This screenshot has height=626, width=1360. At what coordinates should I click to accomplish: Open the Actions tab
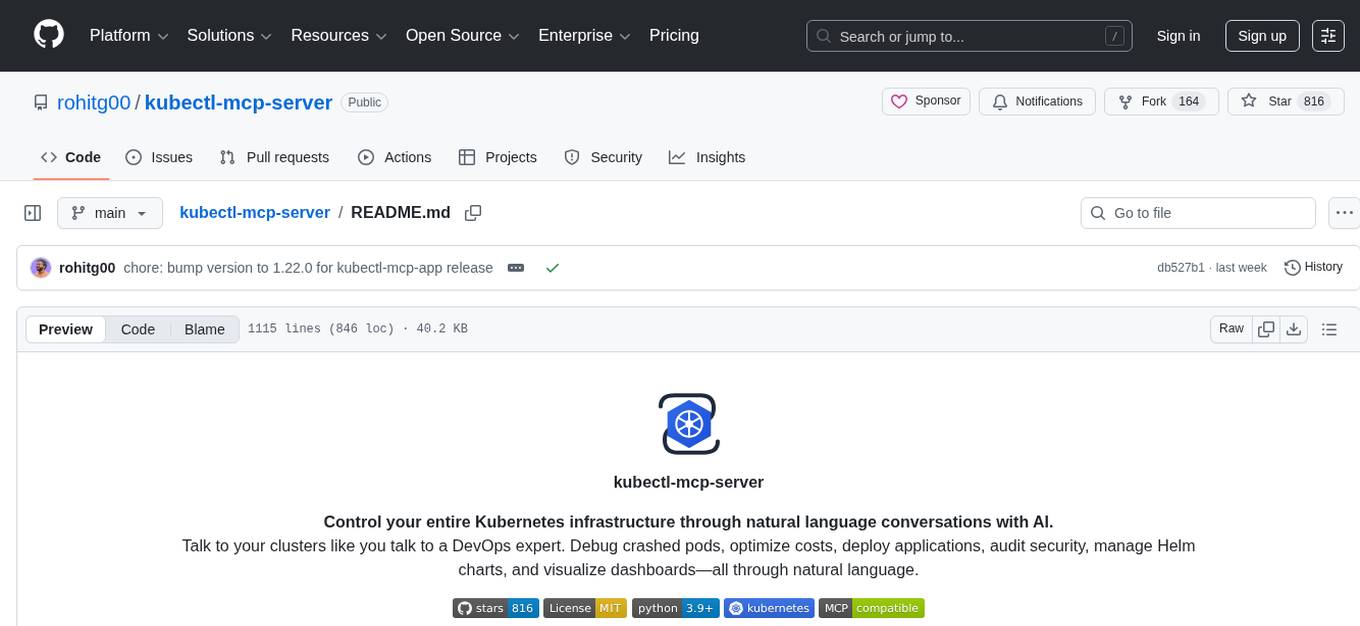pyautogui.click(x=394, y=157)
